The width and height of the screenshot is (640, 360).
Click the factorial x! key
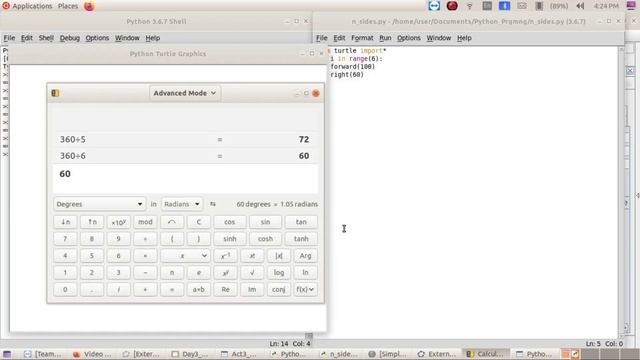tap(252, 256)
